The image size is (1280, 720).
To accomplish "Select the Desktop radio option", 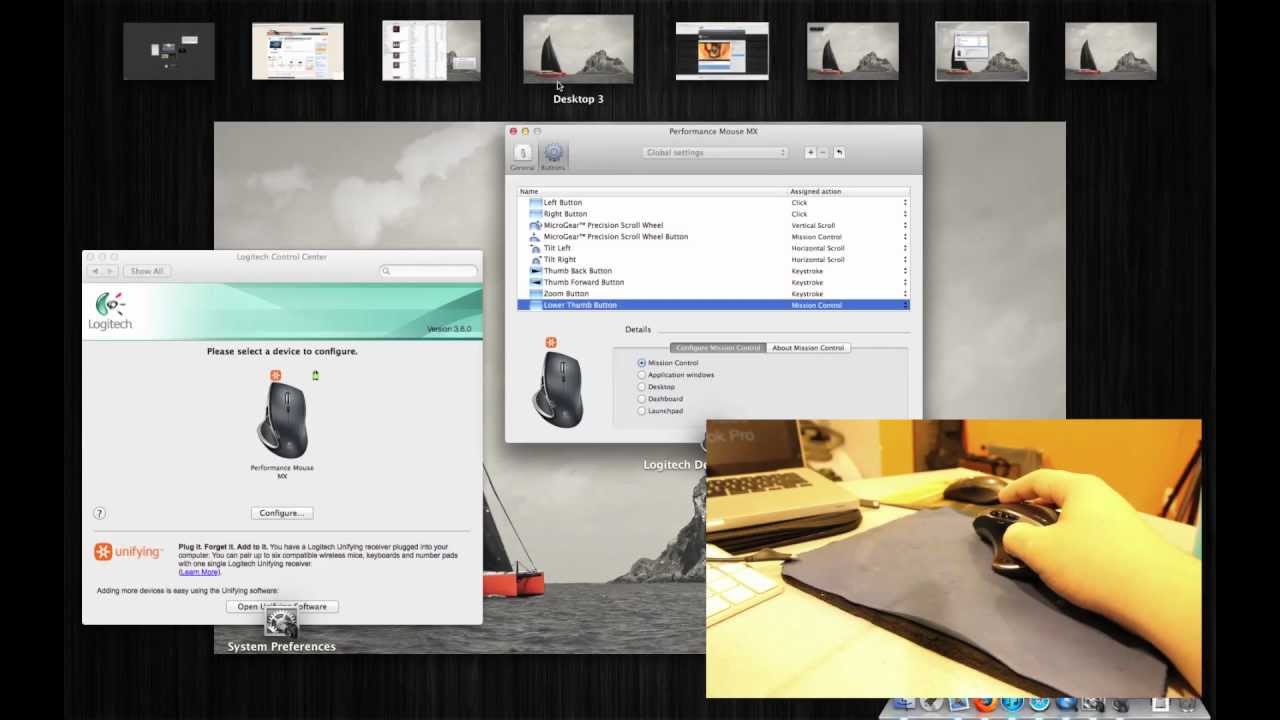I will (x=642, y=387).
